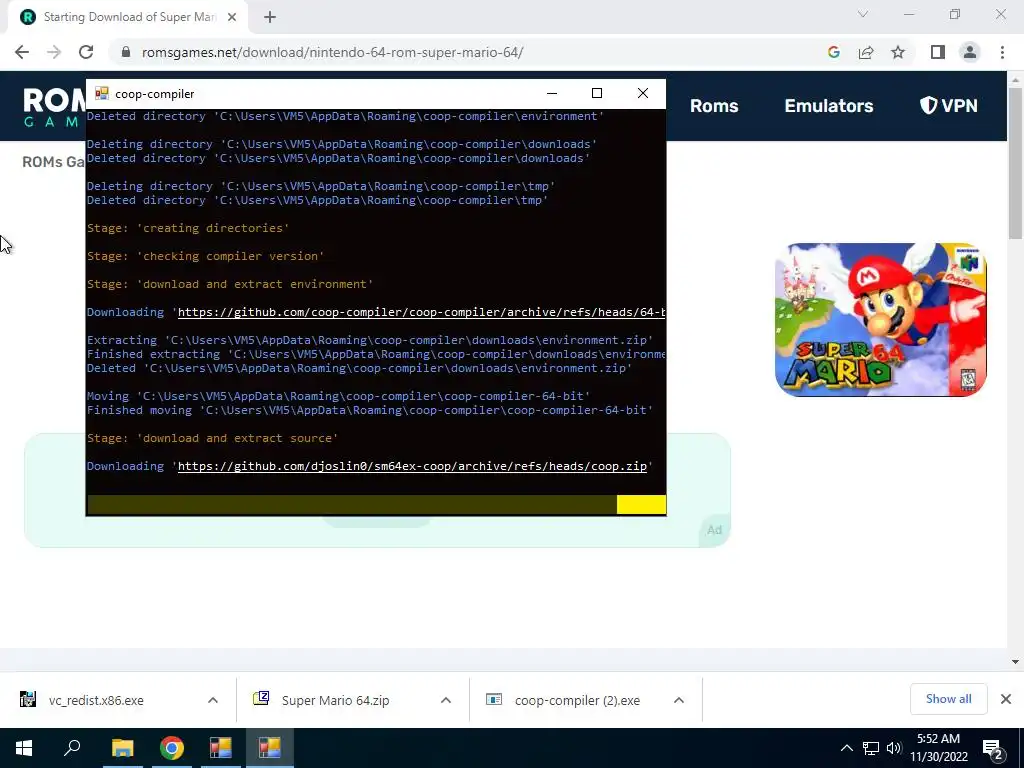Click the ROM Games site logo
The image size is (1024, 768).
55,107
